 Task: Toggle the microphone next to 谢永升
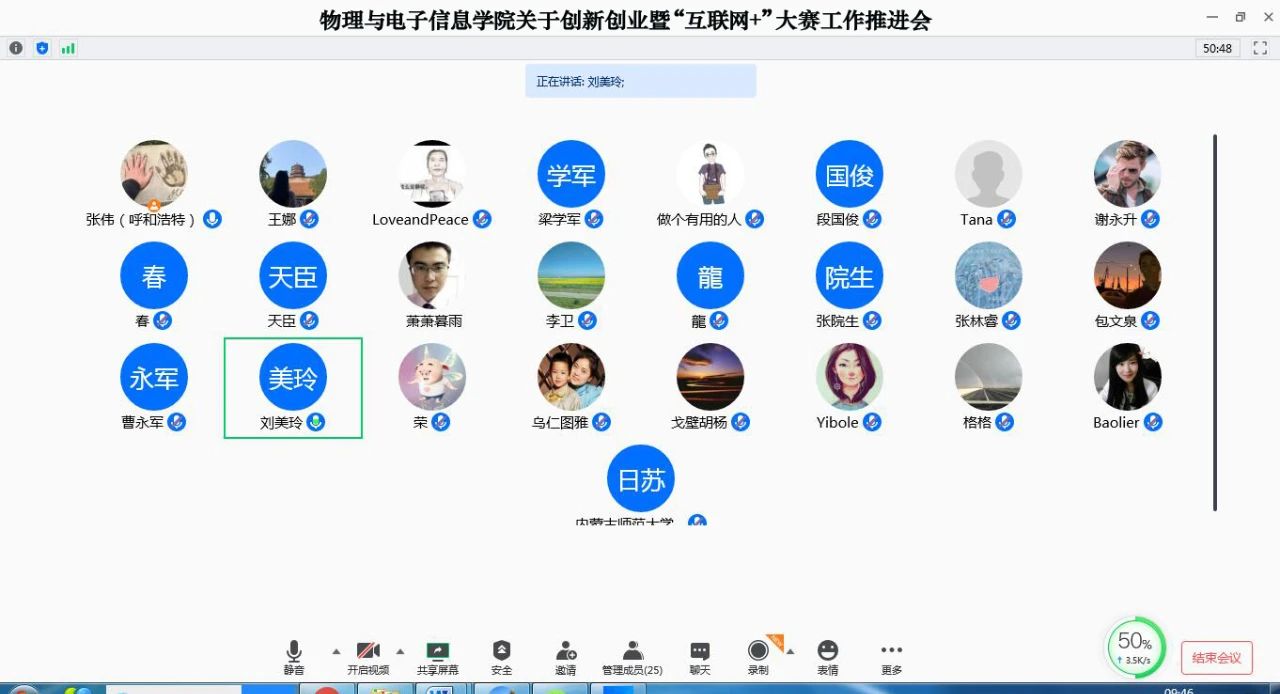point(1150,219)
